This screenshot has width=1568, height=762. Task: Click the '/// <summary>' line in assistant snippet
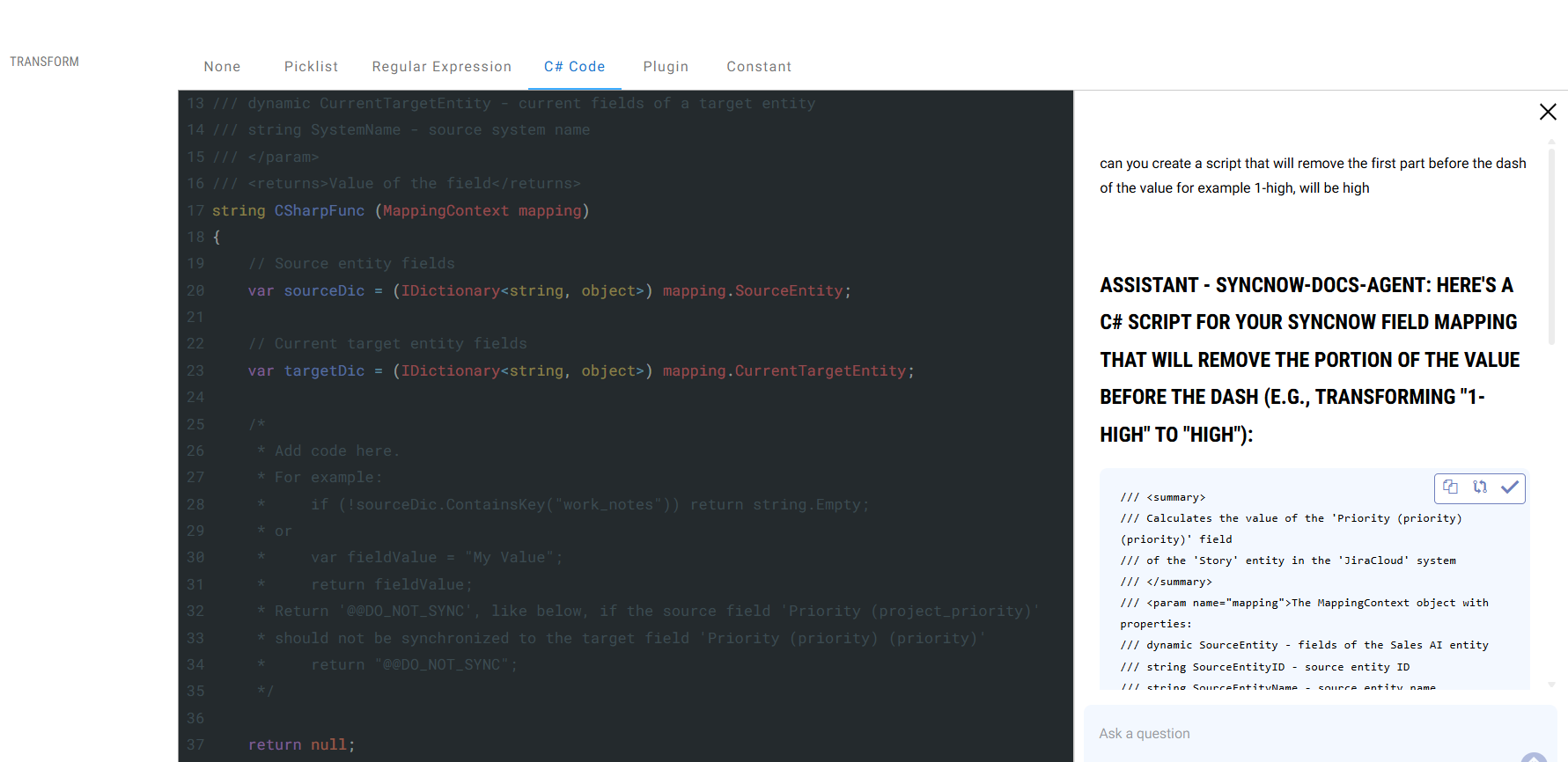coord(1163,497)
